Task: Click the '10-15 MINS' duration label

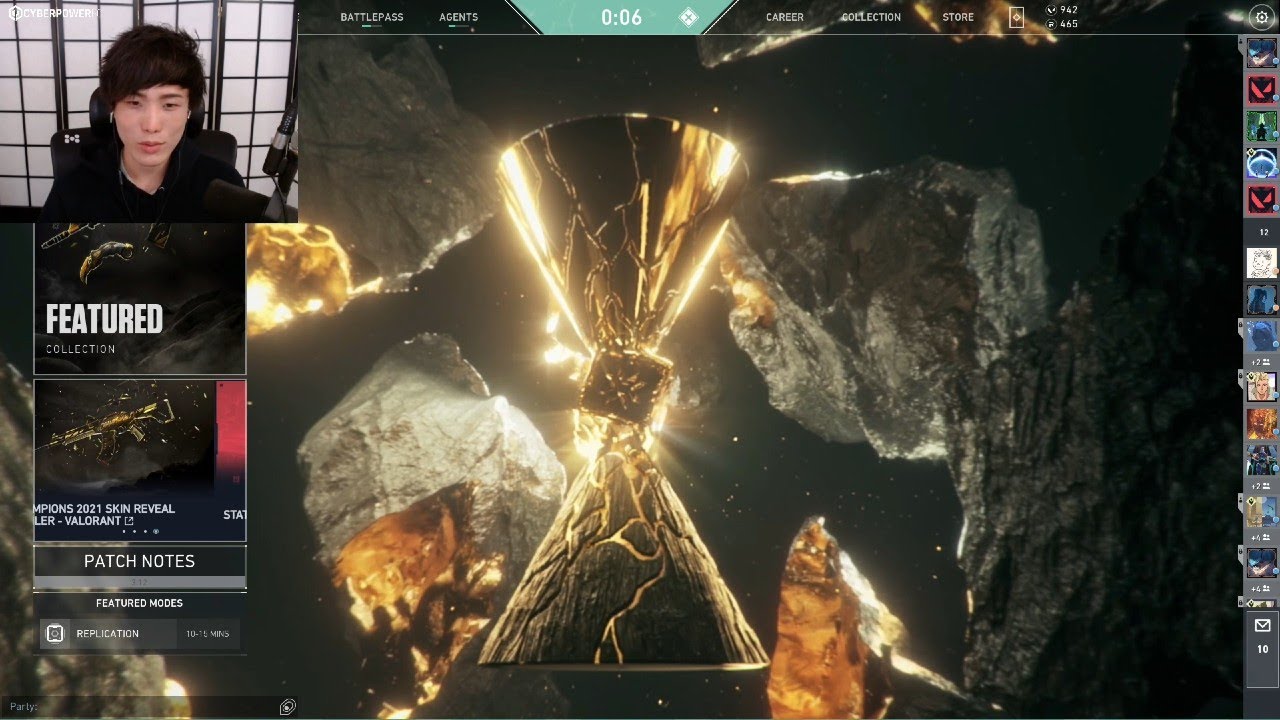Action: [x=207, y=634]
